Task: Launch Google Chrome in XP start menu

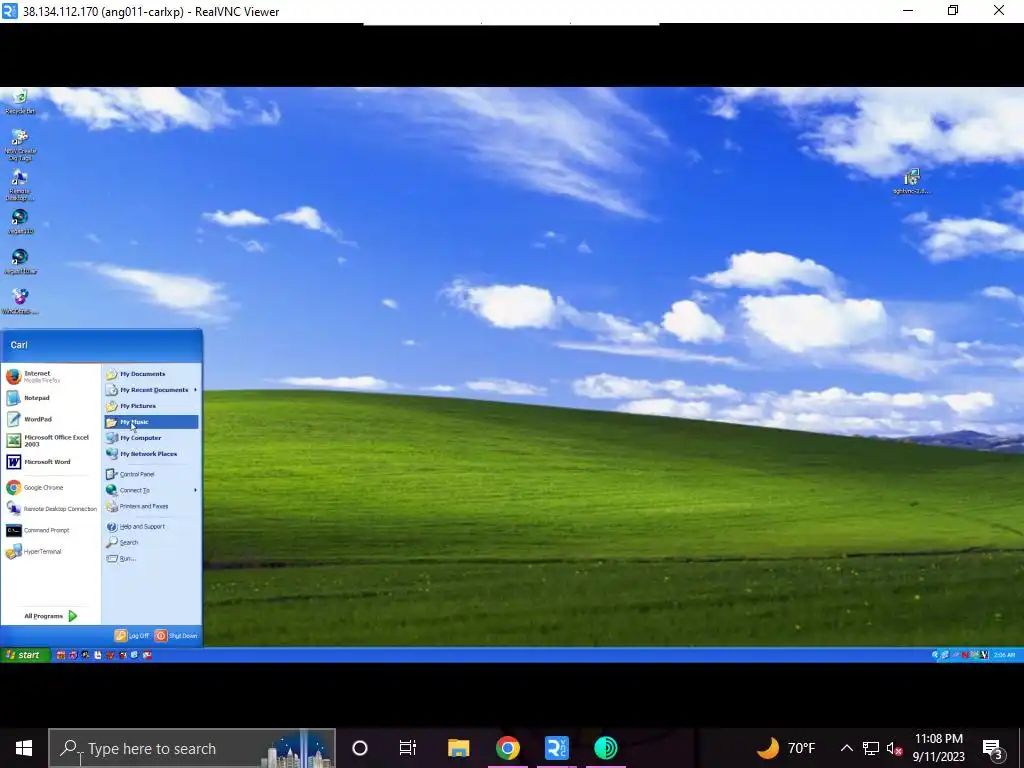Action: pyautogui.click(x=51, y=487)
